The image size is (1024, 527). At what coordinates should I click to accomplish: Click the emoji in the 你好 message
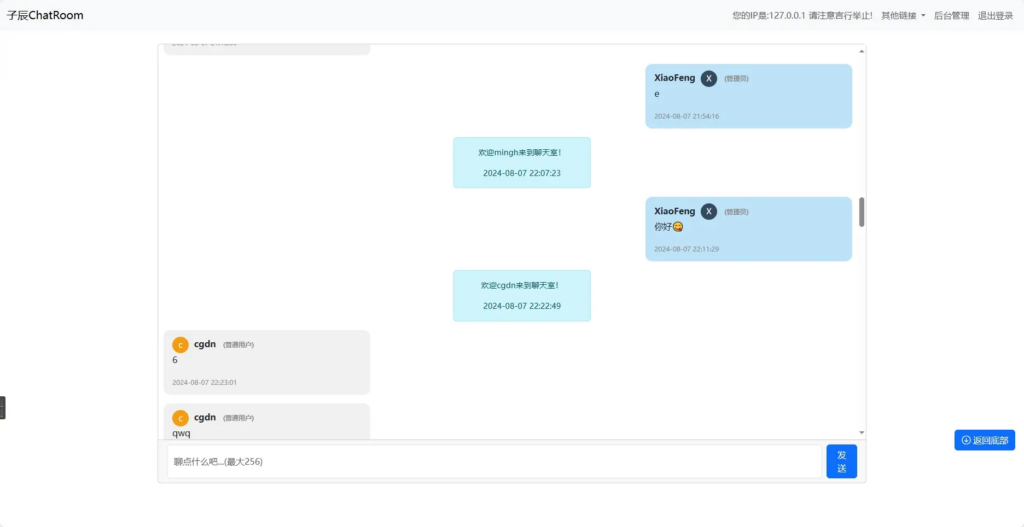pos(678,227)
